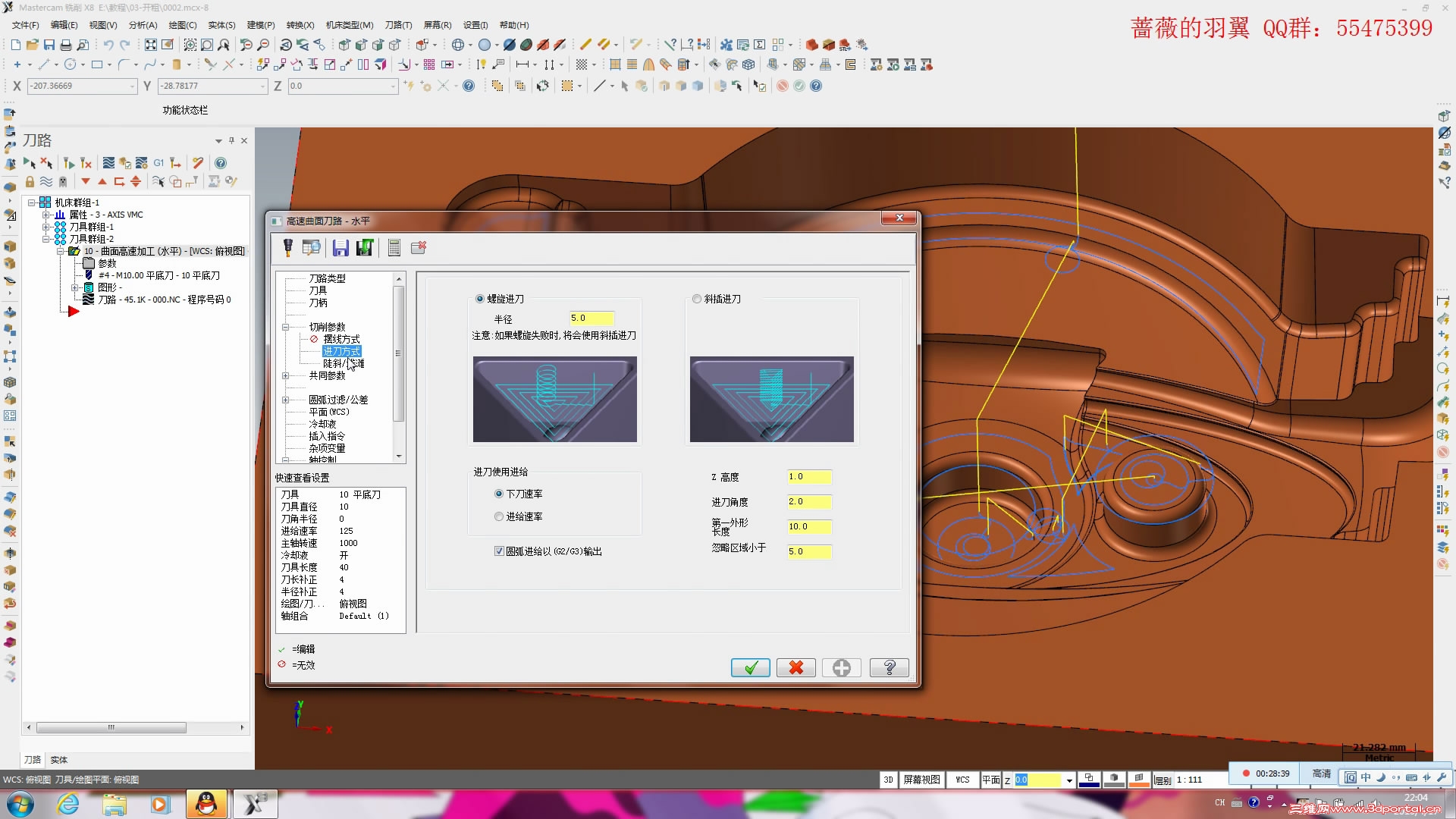Expand 属性 - 3 - AXIS VMC node

(46, 215)
